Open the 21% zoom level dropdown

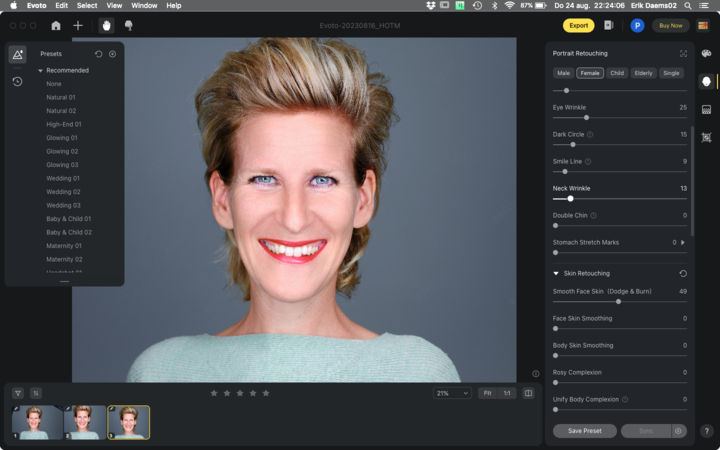click(452, 393)
